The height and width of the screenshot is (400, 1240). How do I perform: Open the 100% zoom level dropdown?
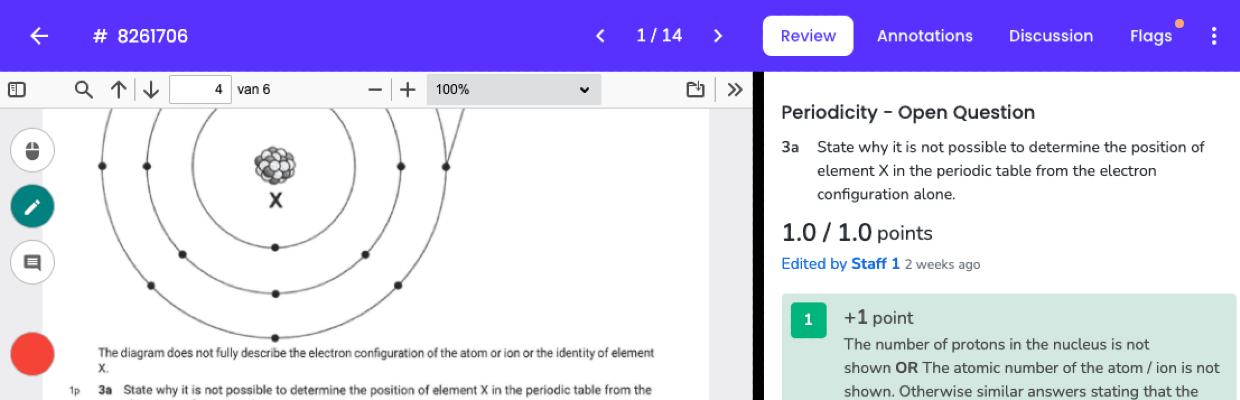coord(514,90)
